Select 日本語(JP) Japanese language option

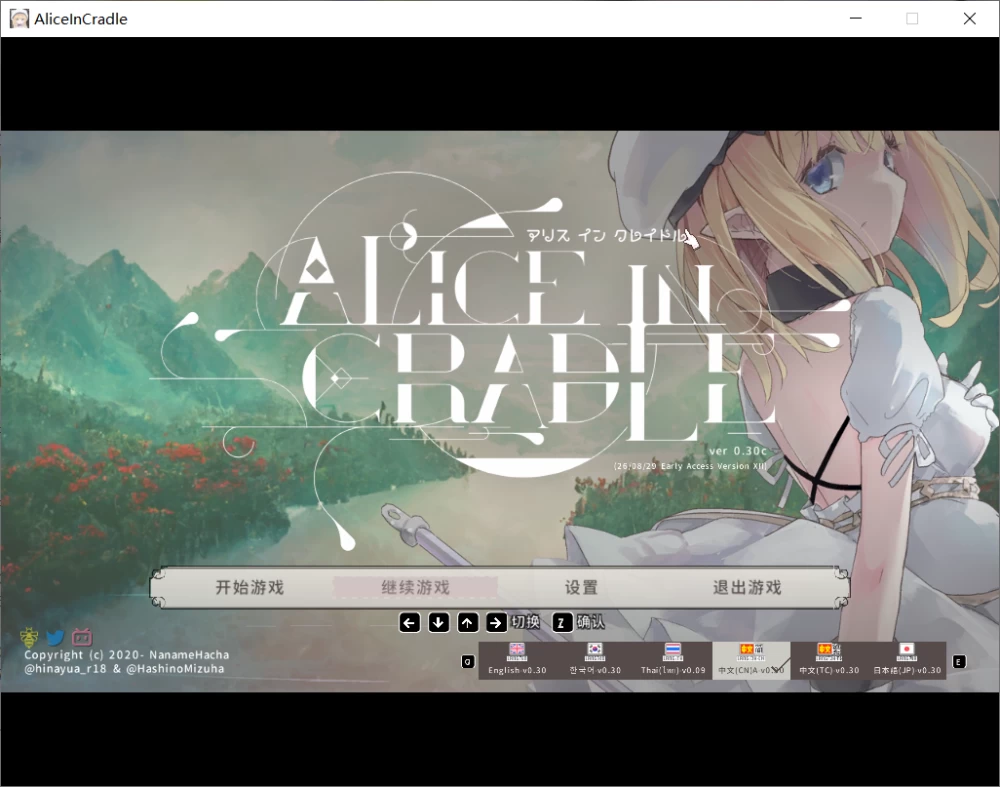tap(907, 660)
